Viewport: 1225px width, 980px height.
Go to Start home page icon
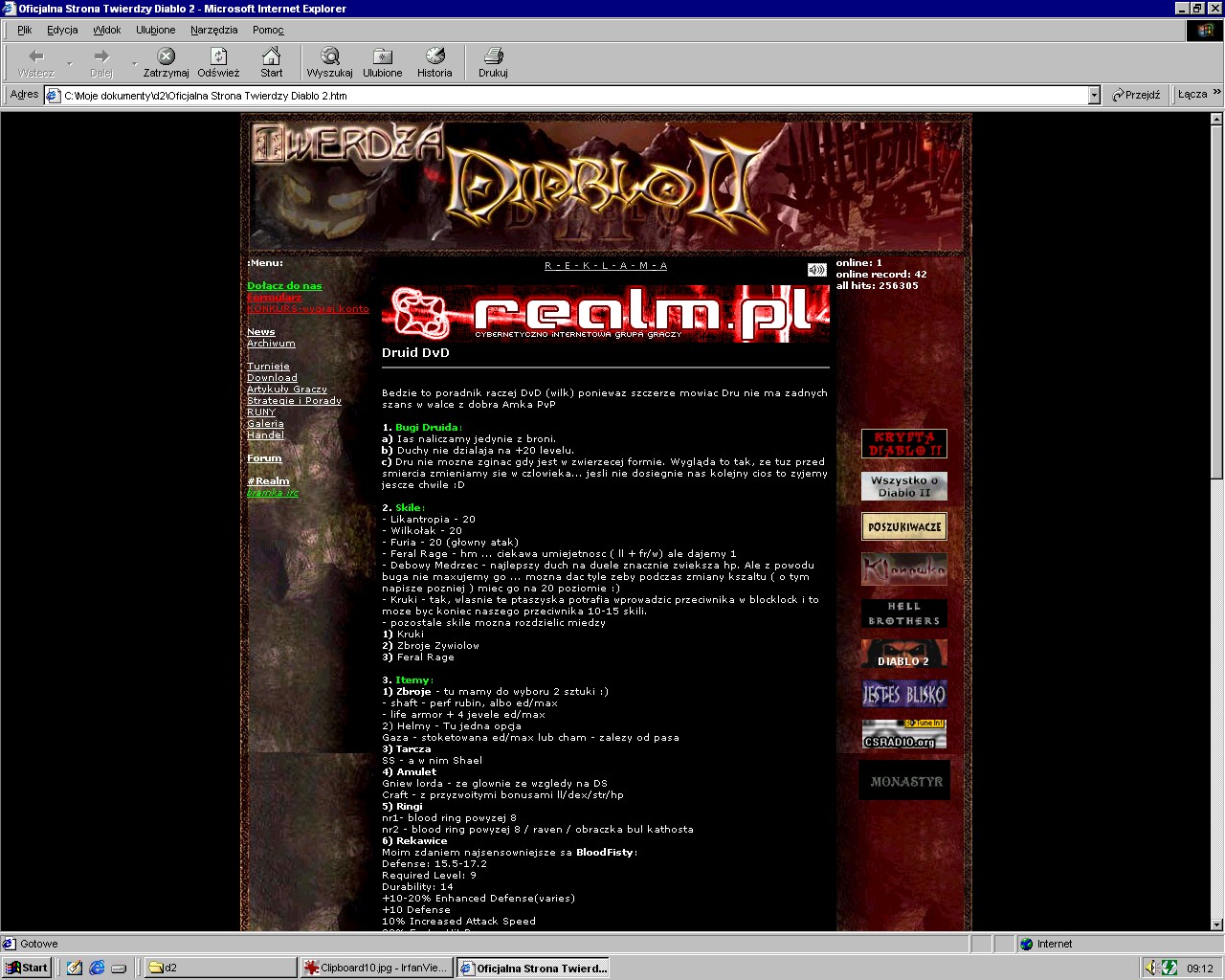(x=272, y=56)
